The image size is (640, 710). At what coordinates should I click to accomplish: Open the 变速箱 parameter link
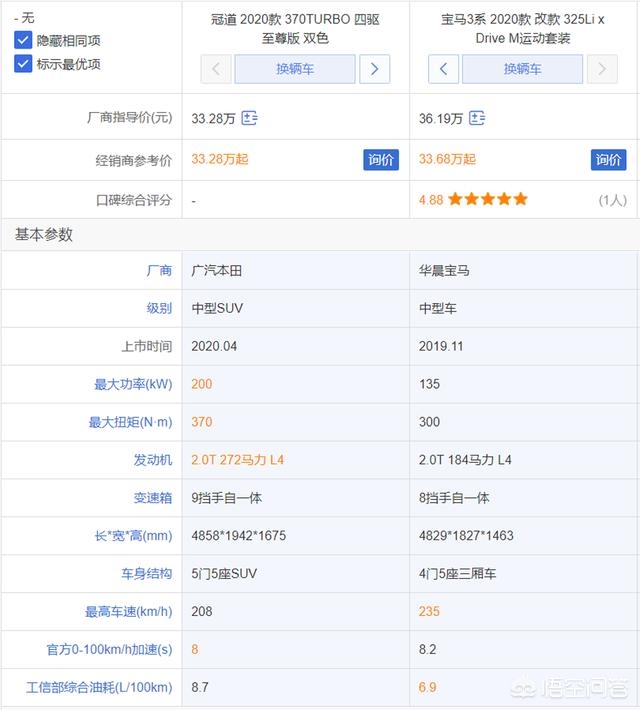[153, 498]
